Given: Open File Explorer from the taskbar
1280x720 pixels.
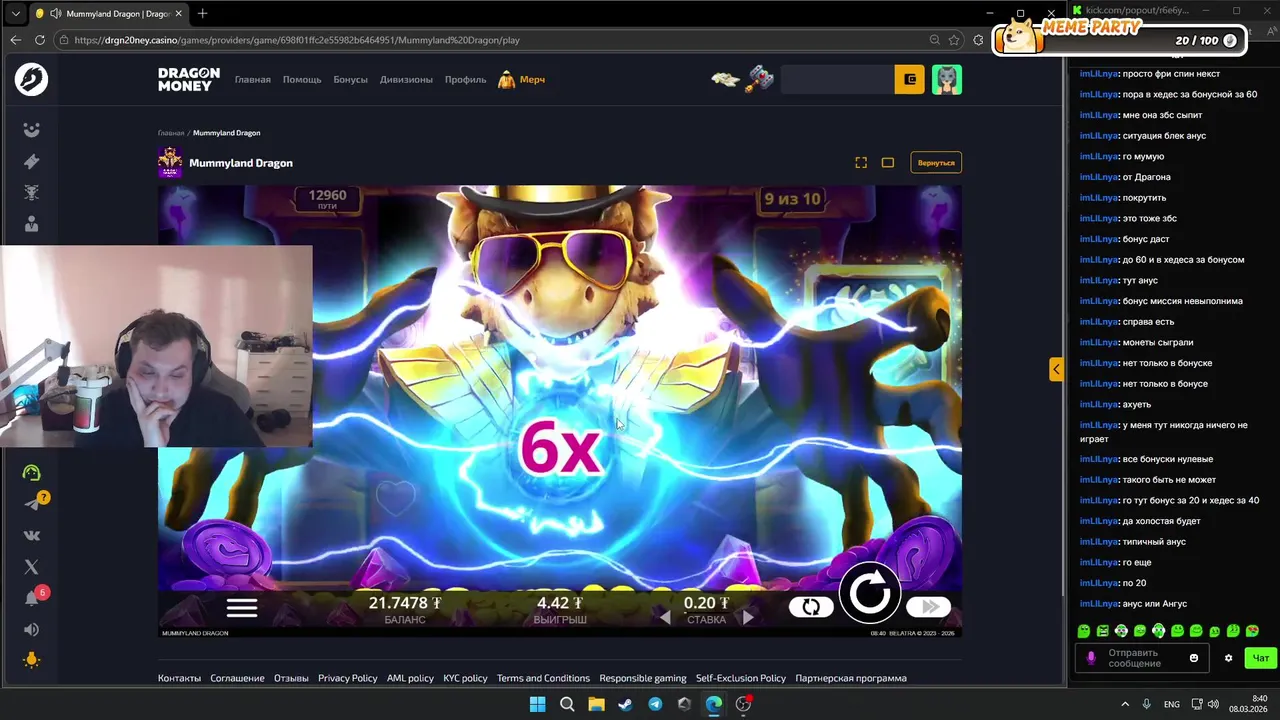Looking at the screenshot, I should (x=596, y=704).
